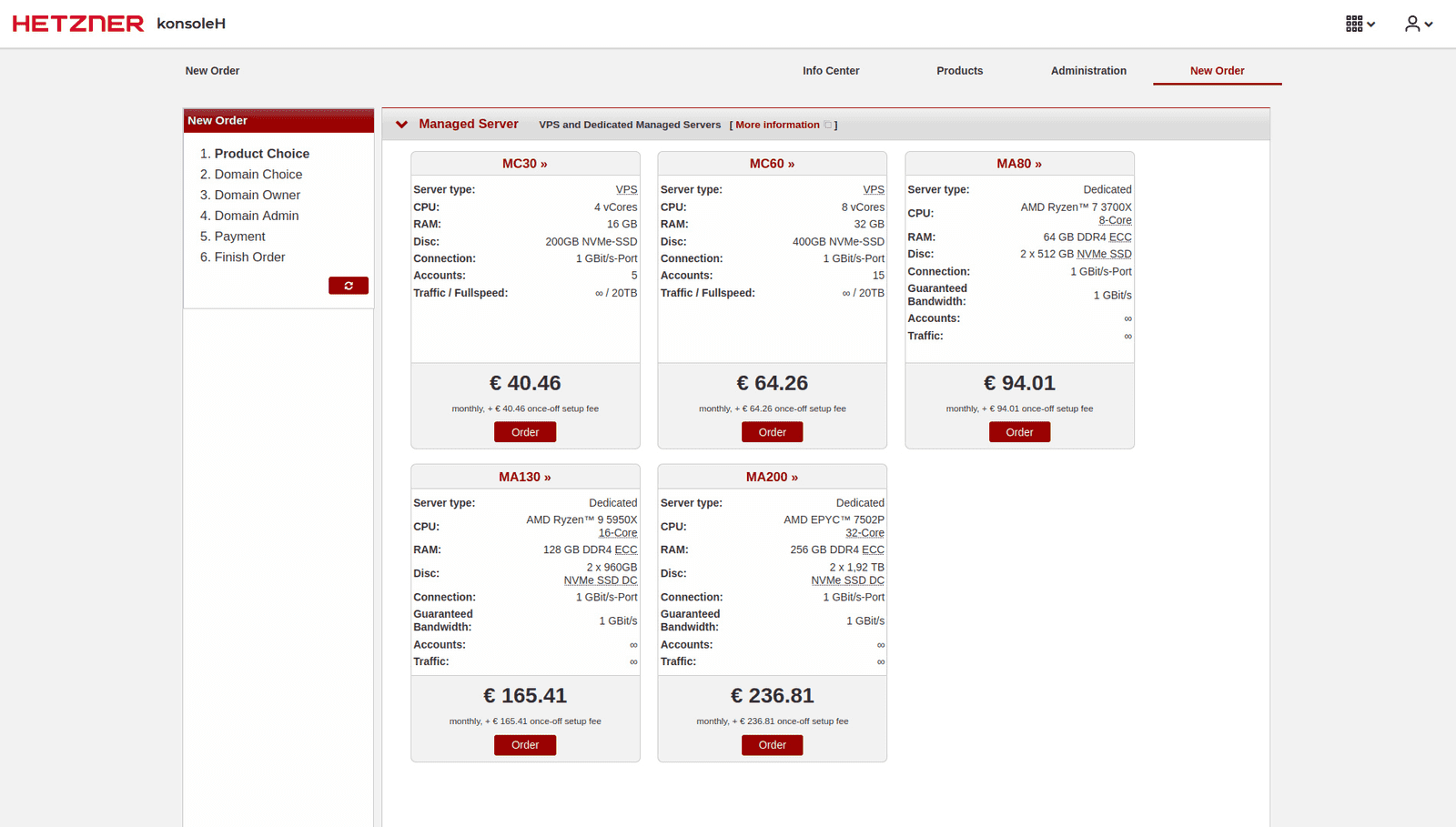Switch to the Info Center tab

(830, 70)
